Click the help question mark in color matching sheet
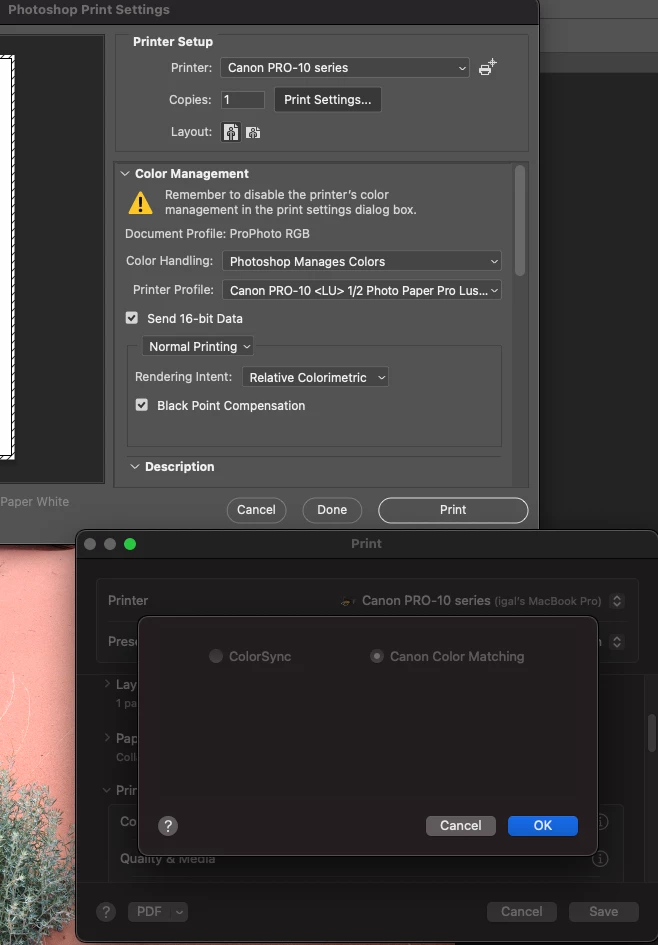This screenshot has height=945, width=658. click(168, 826)
